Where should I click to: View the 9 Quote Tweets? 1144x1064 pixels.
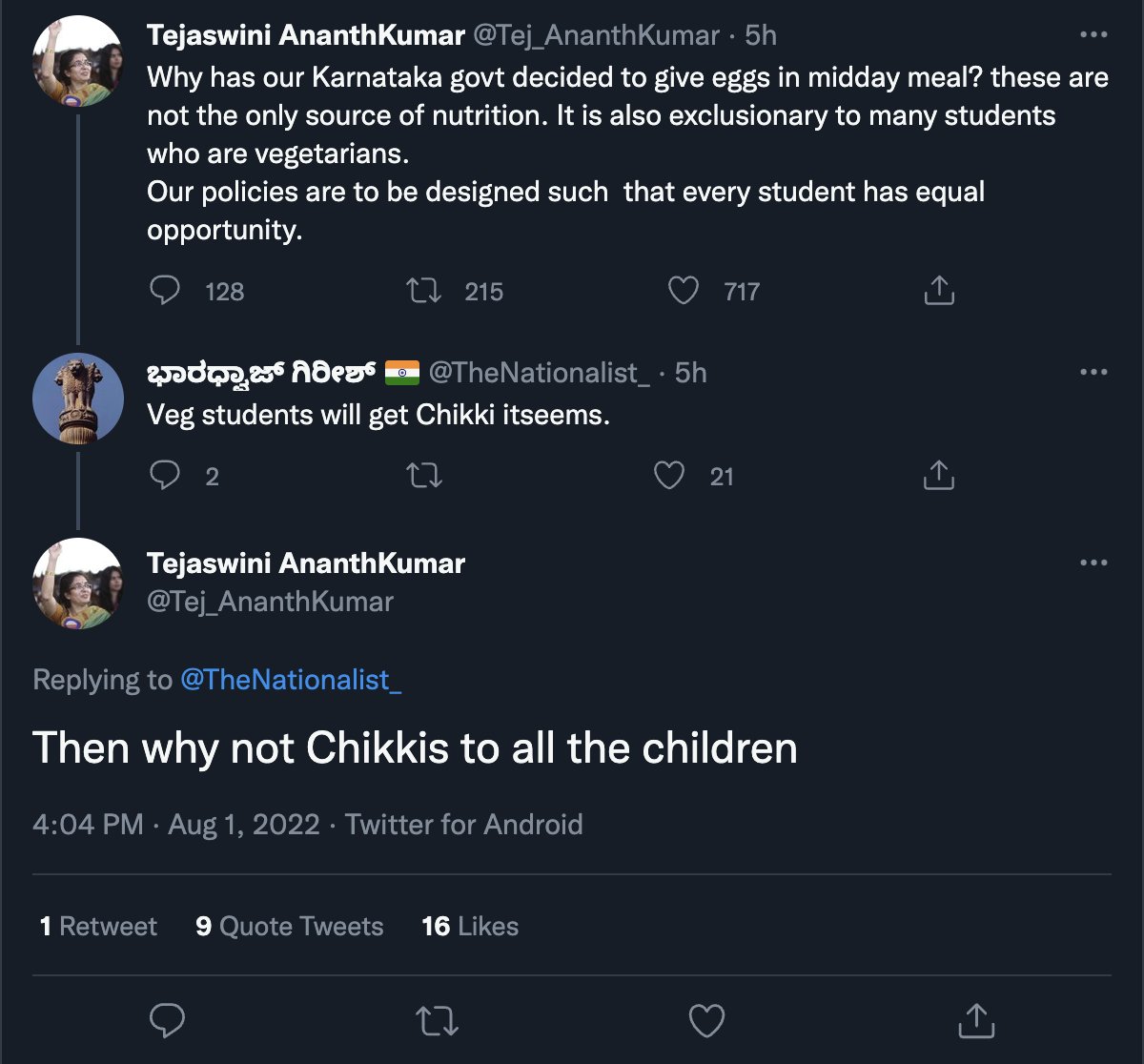point(289,926)
